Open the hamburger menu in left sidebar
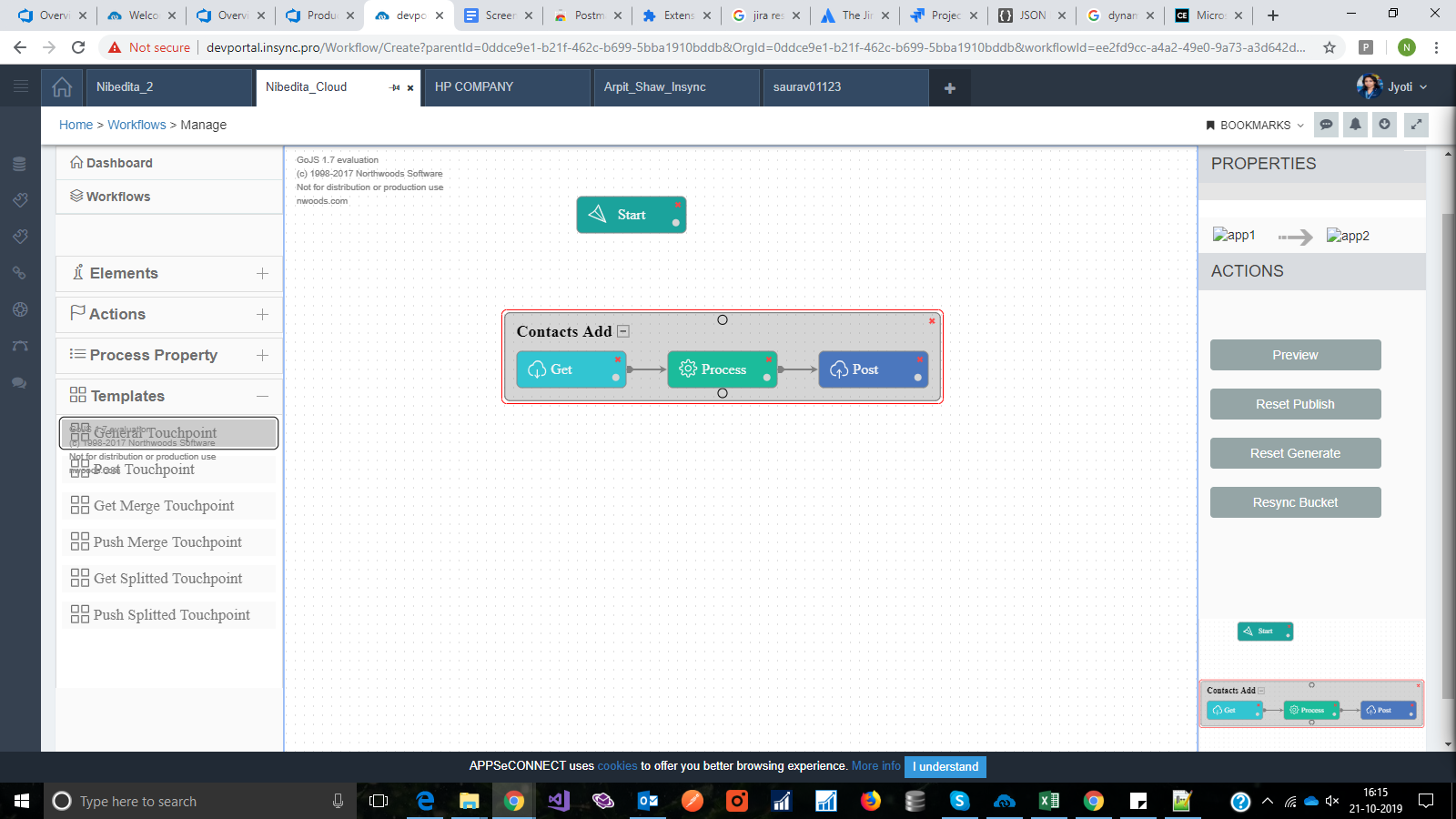Image resolution: width=1456 pixels, height=819 pixels. [21, 86]
